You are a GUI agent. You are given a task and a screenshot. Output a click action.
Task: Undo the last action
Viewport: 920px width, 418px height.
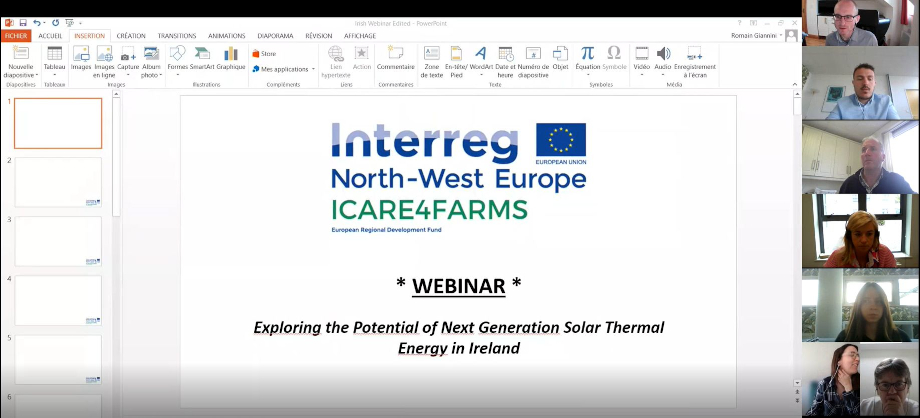[x=36, y=23]
